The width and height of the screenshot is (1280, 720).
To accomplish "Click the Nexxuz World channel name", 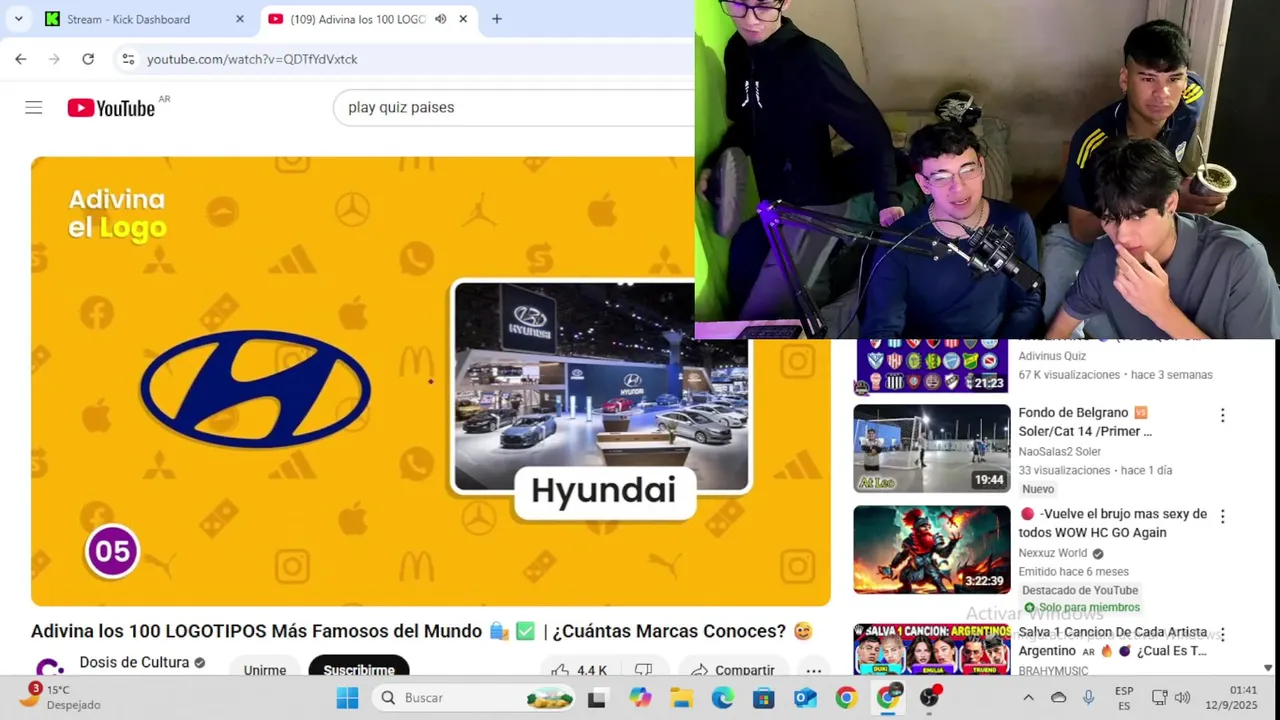I will pos(1053,553).
